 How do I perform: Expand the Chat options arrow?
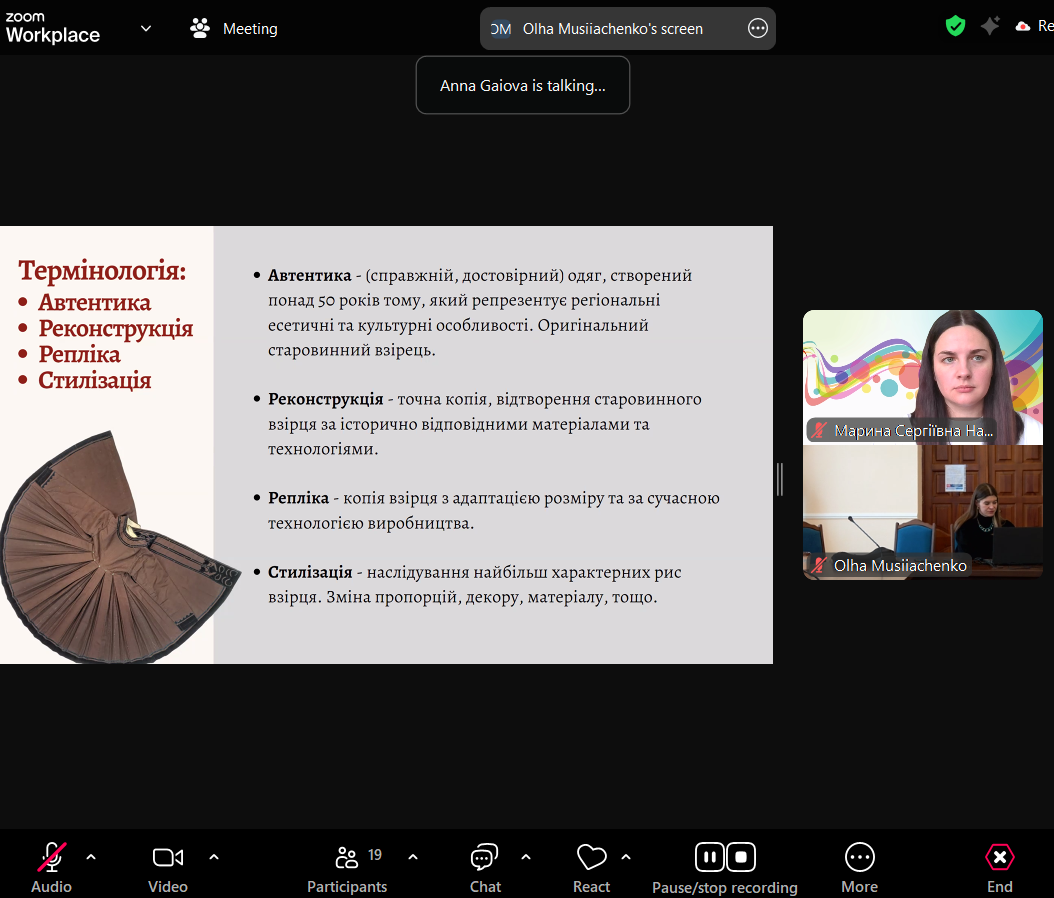point(526,857)
